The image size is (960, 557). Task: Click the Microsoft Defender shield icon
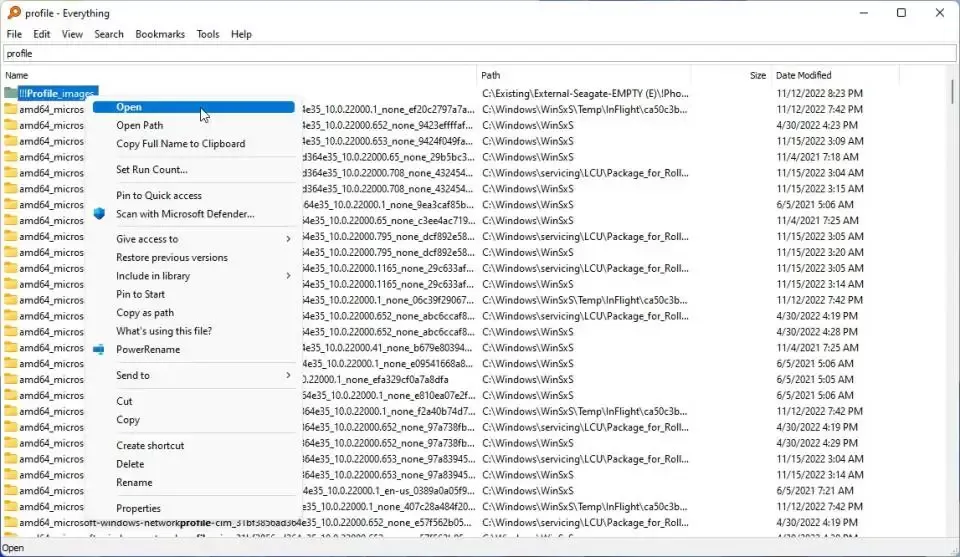click(99, 214)
